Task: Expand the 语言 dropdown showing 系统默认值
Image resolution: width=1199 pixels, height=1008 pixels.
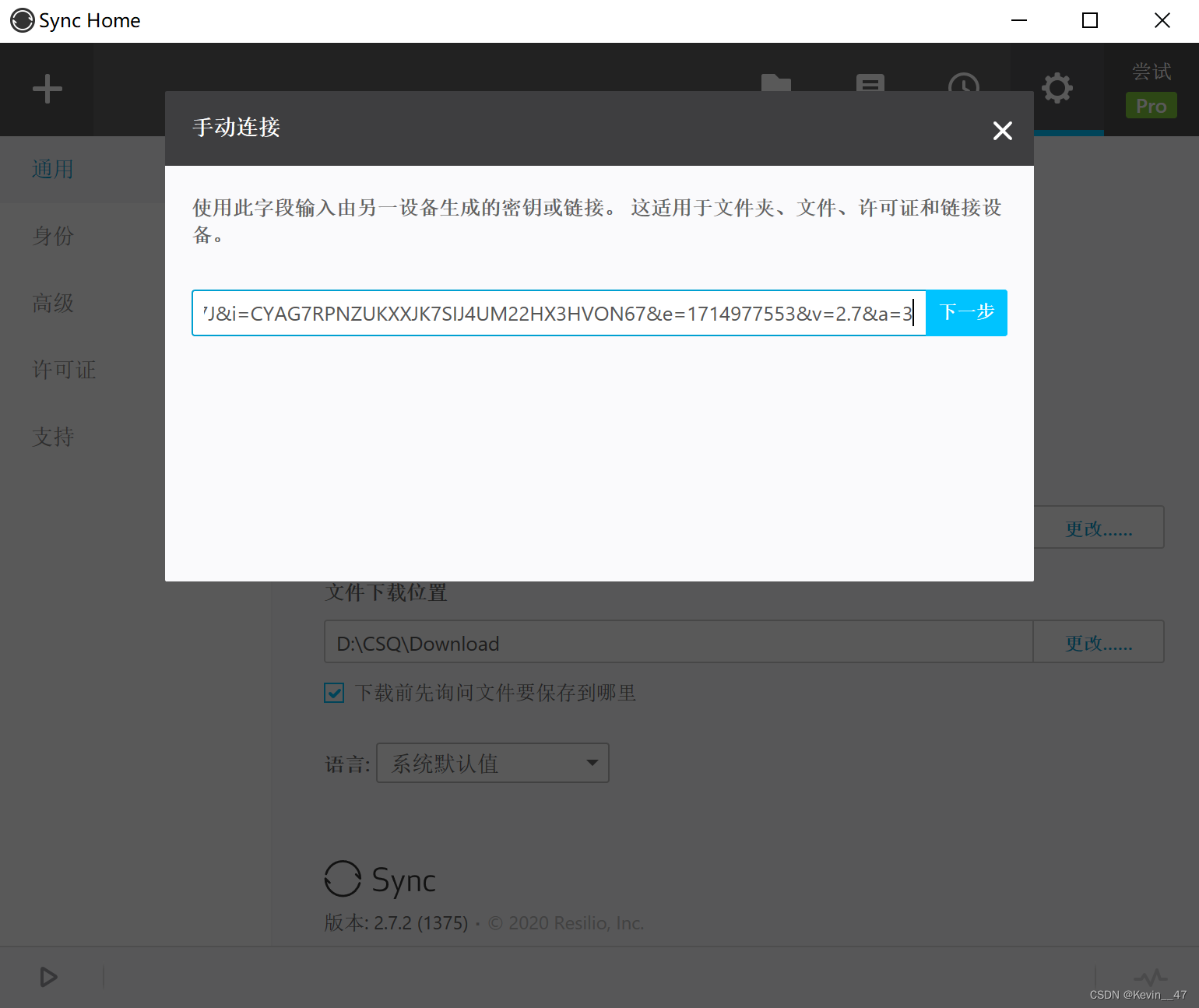Action: coord(492,763)
